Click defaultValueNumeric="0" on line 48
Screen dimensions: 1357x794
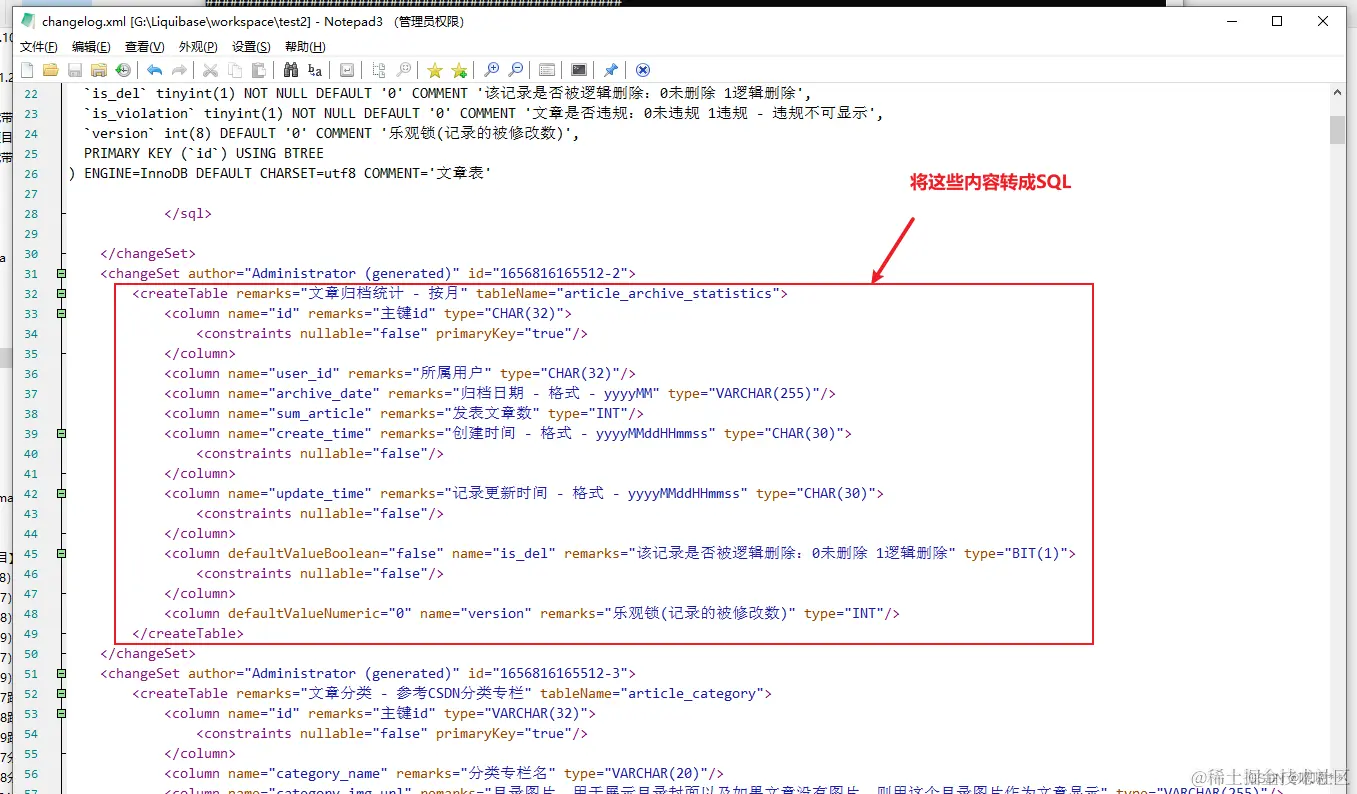pyautogui.click(x=320, y=613)
